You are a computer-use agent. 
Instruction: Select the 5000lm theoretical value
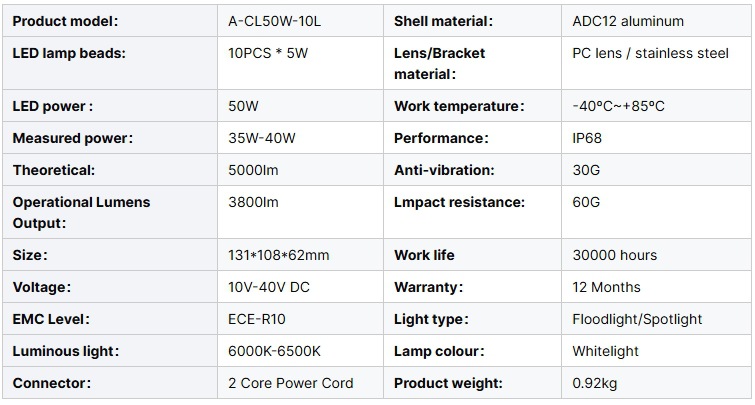(x=253, y=170)
